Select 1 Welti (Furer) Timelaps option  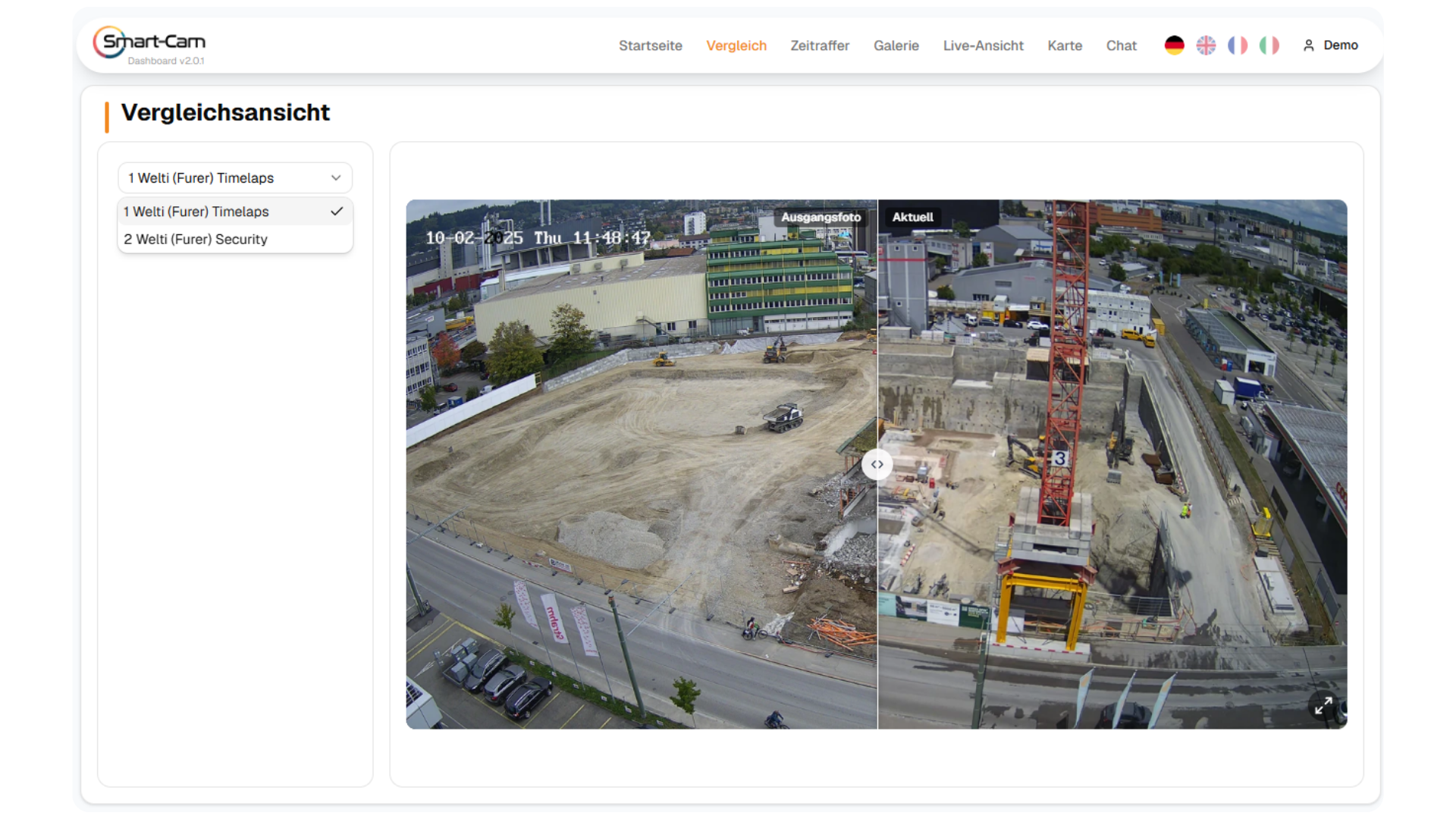tap(235, 212)
